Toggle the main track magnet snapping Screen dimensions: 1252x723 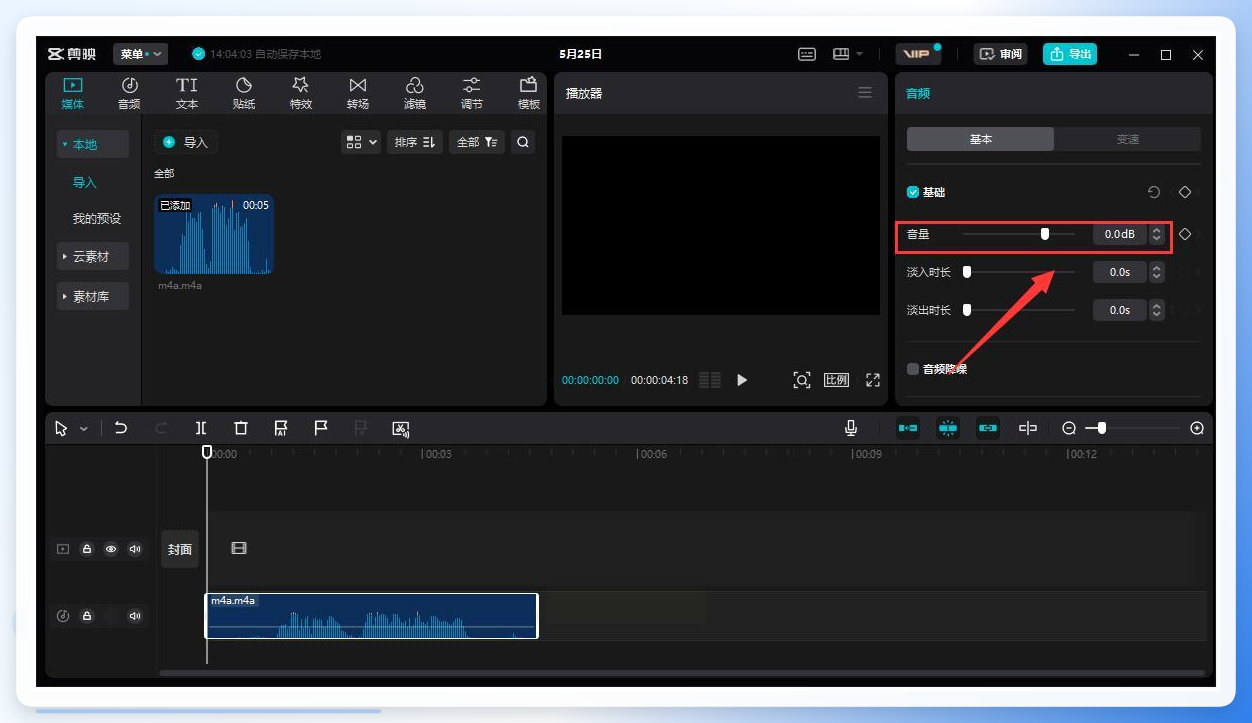tap(908, 428)
